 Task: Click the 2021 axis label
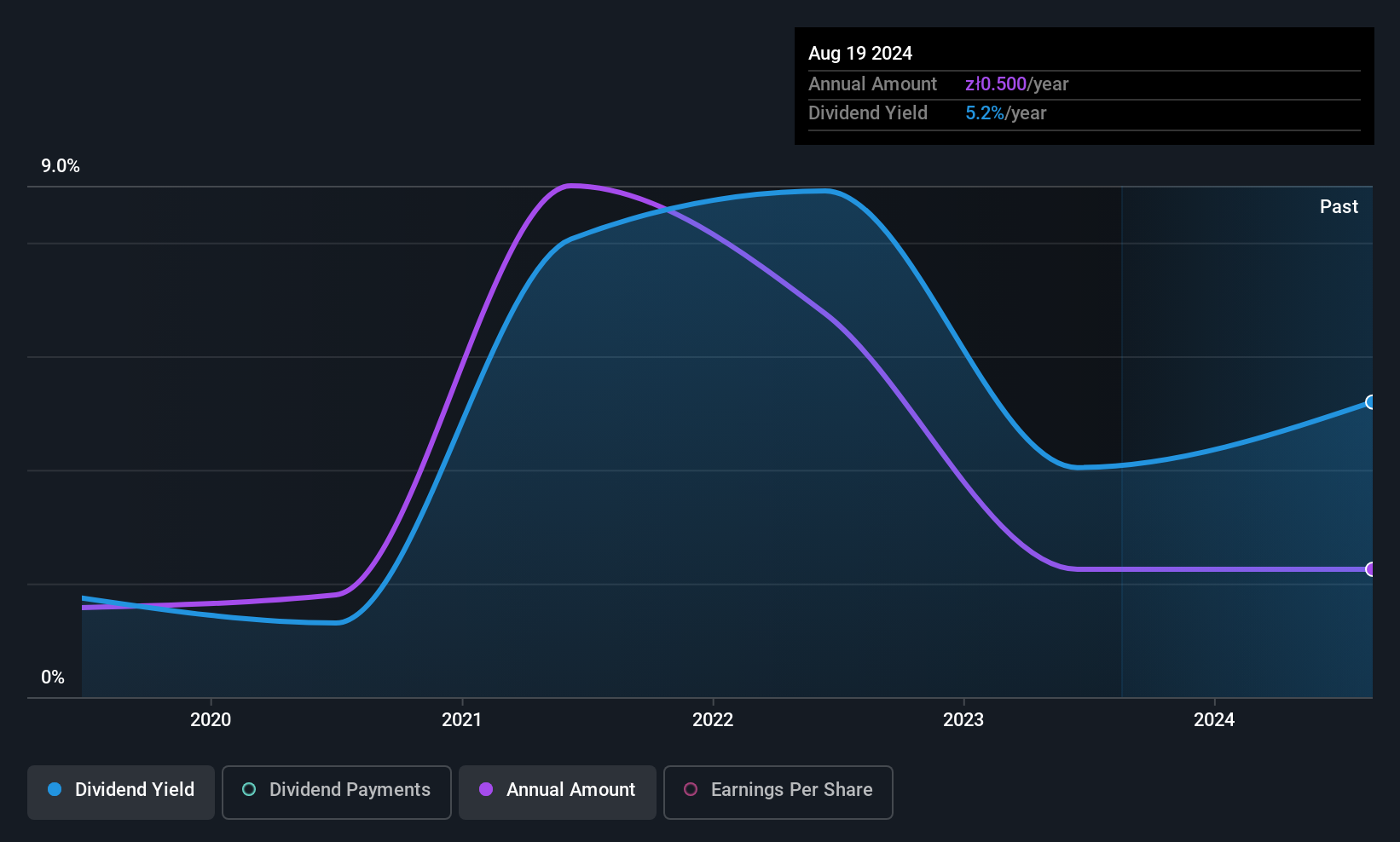(x=462, y=720)
